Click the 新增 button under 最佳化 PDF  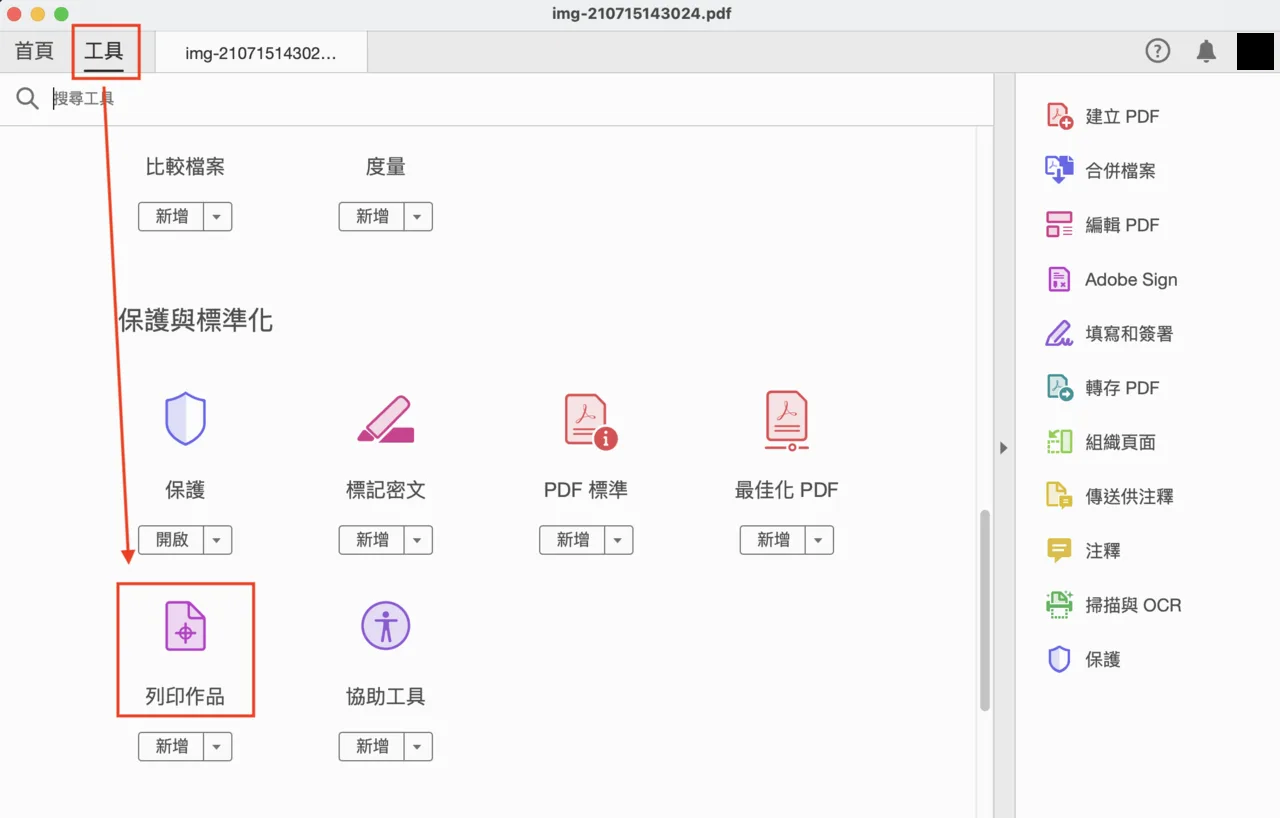point(773,540)
